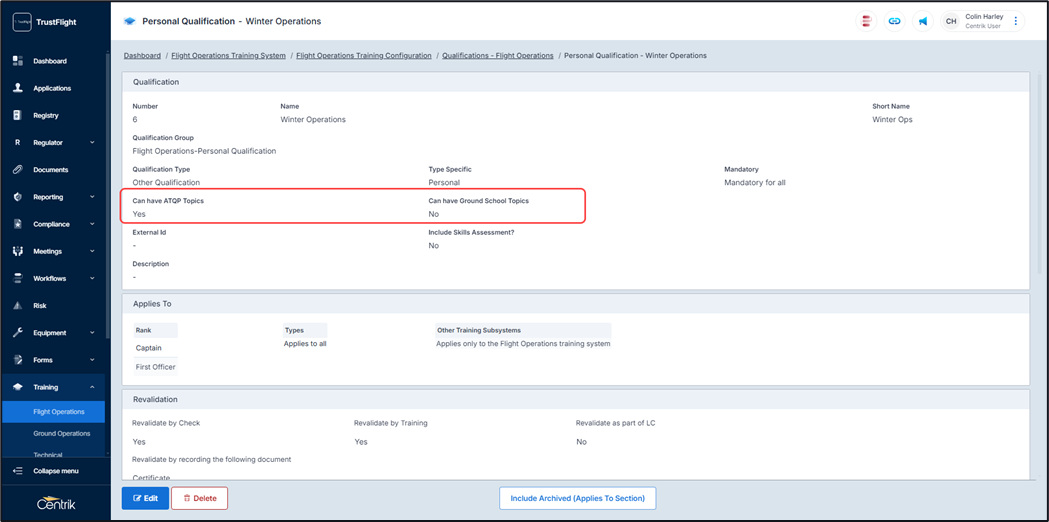
Task: Select Ground Operations in Training submenu
Action: click(x=61, y=434)
